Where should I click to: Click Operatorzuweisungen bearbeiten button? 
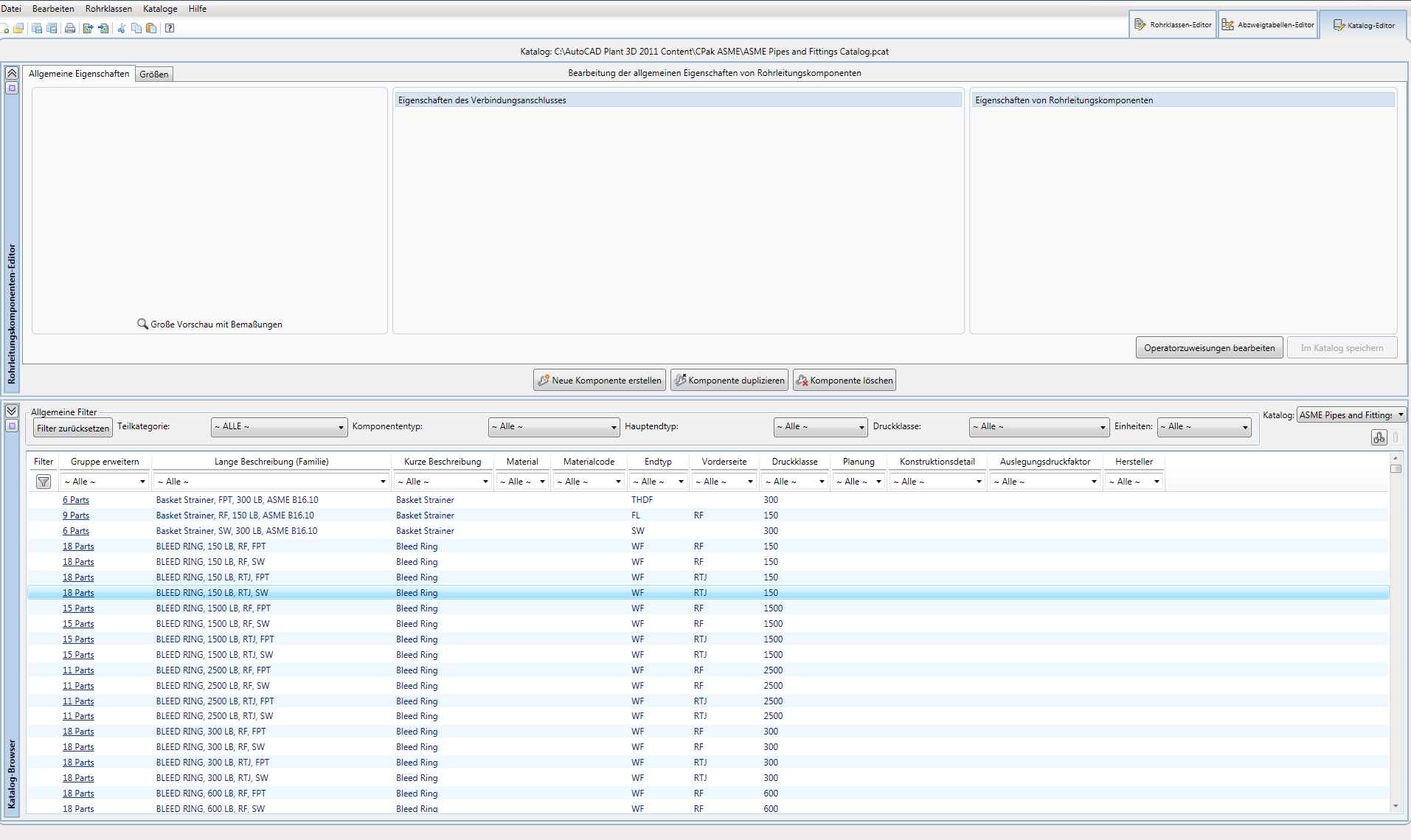click(x=1210, y=348)
